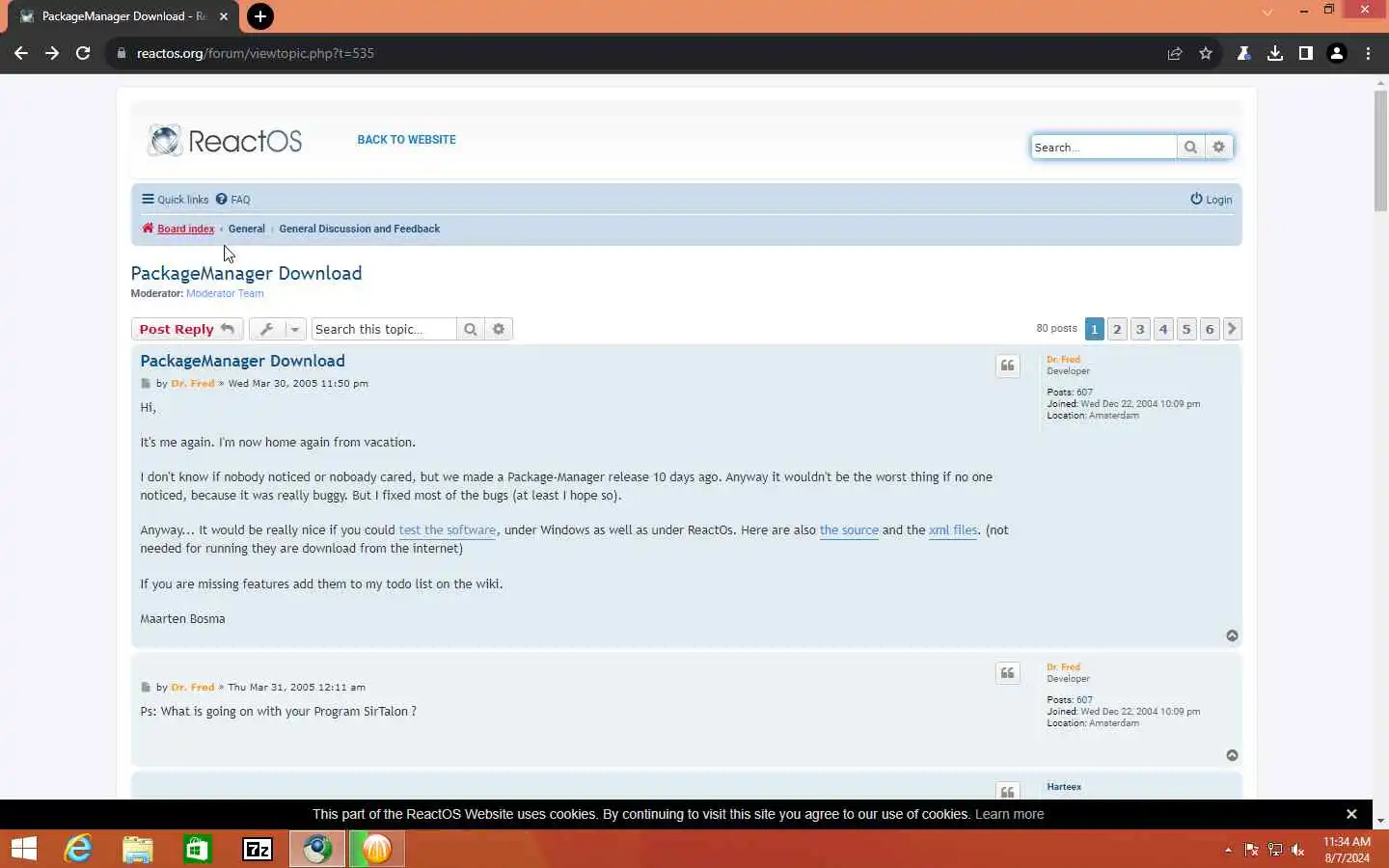
Task: Jump to top from second post arrow
Action: [1232, 755]
